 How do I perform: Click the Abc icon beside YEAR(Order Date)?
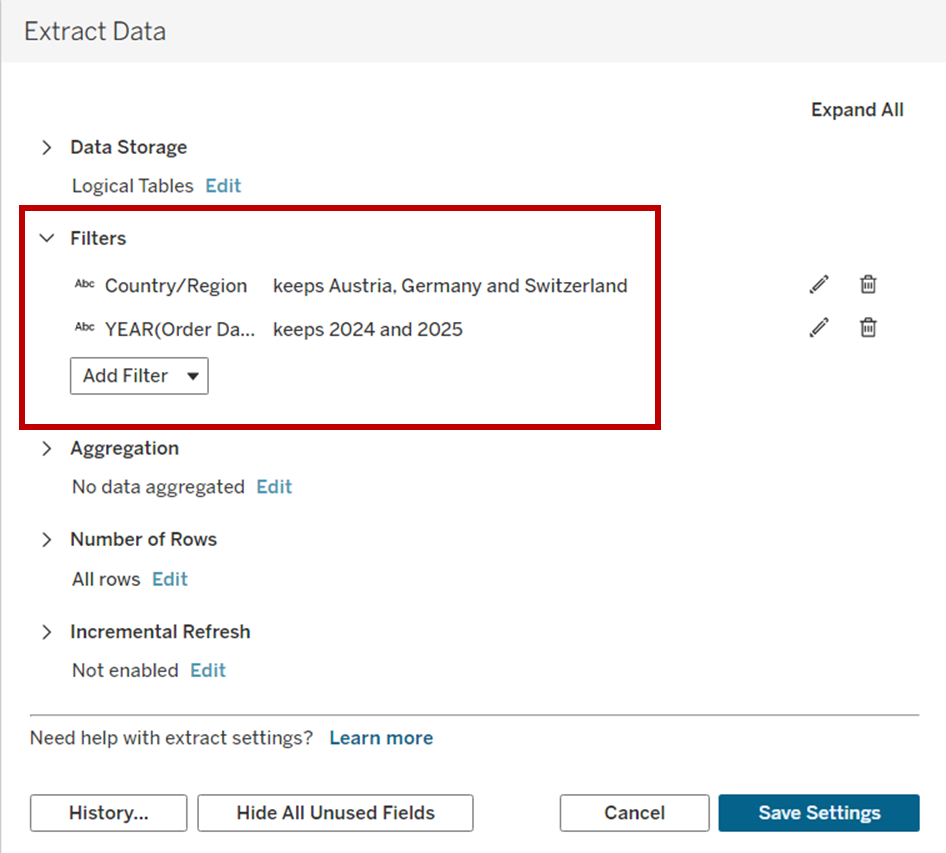click(x=85, y=328)
